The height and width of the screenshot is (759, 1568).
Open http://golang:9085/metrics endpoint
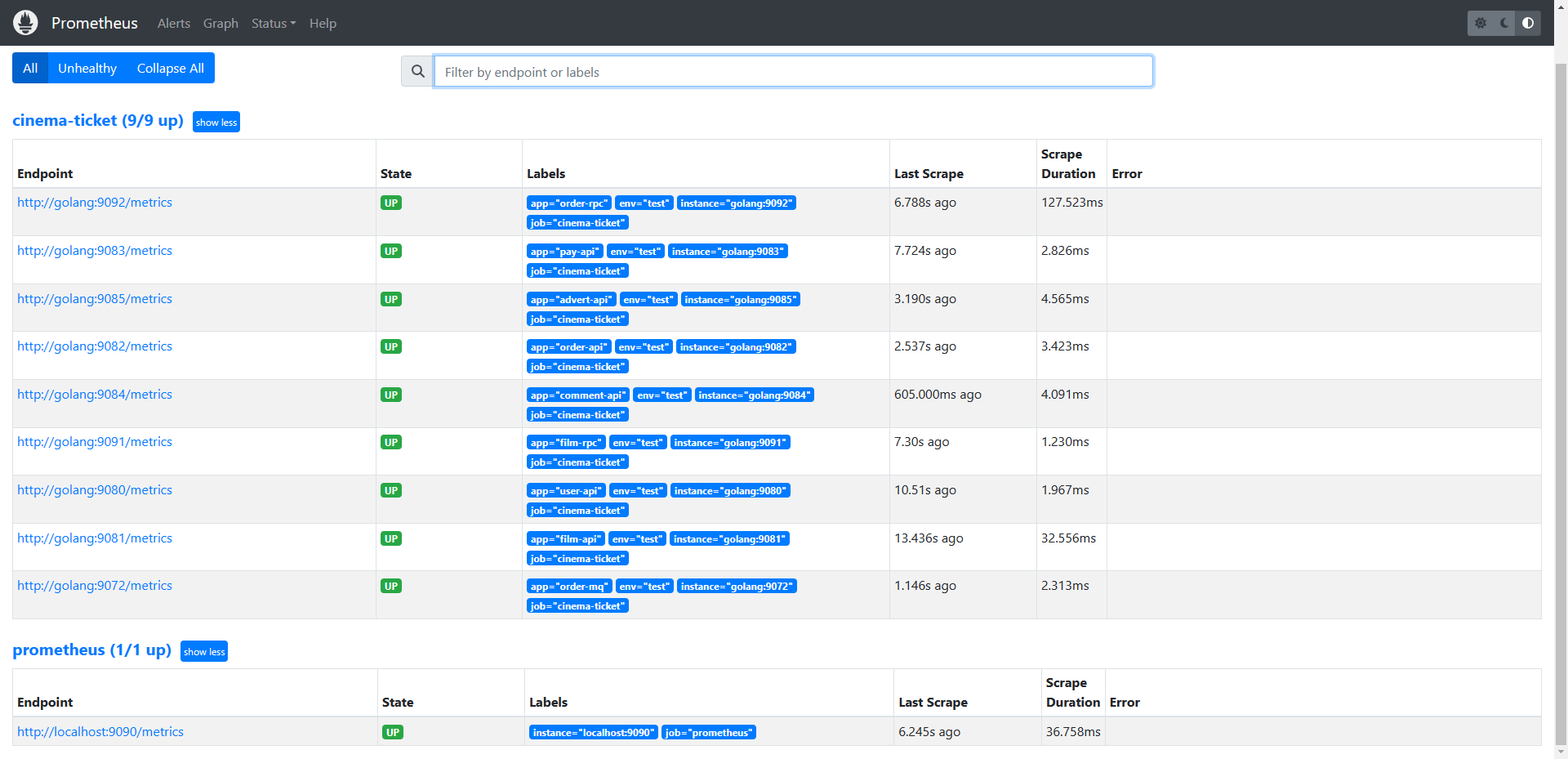click(x=95, y=299)
